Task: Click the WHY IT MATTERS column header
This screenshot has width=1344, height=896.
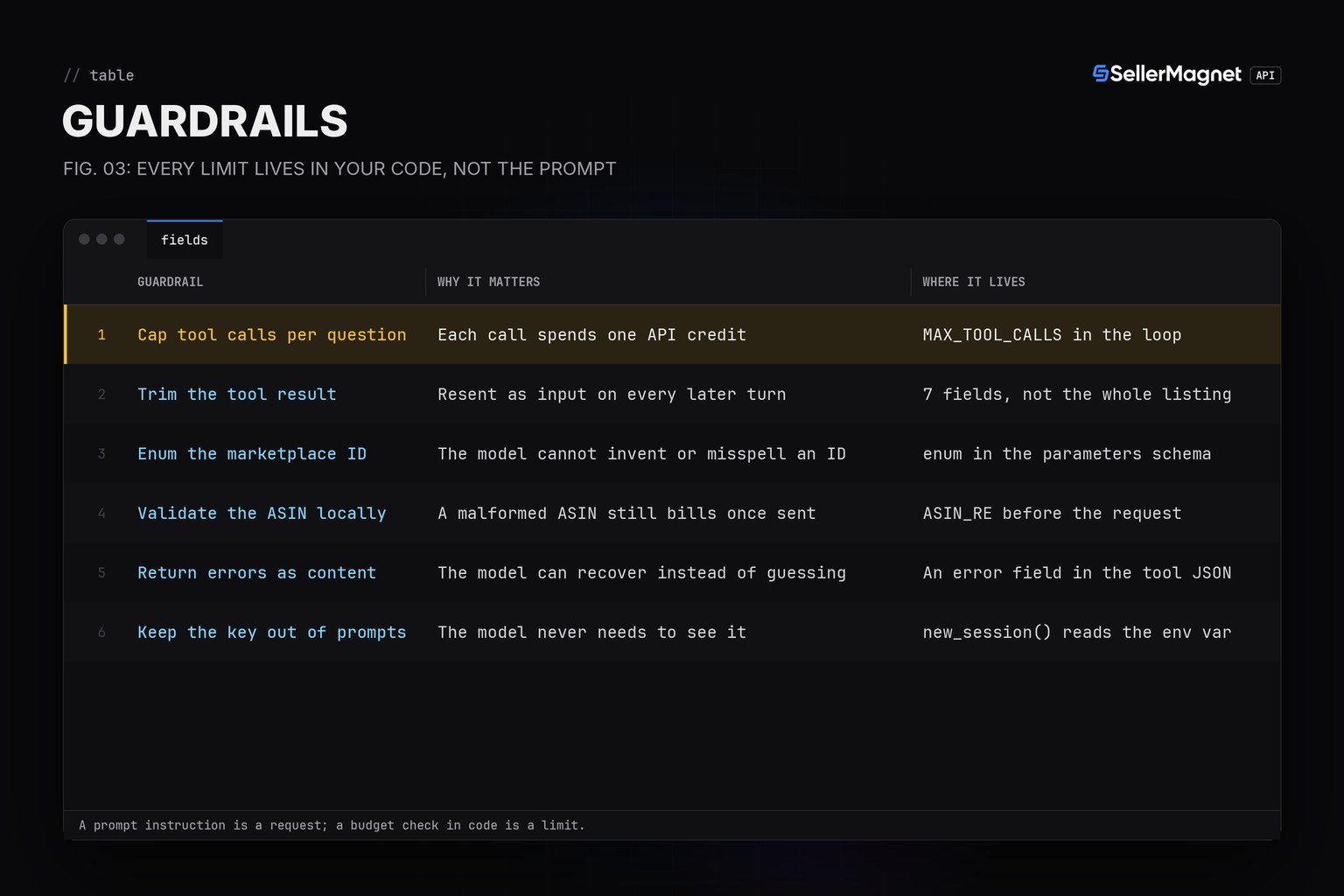Action: tap(488, 282)
